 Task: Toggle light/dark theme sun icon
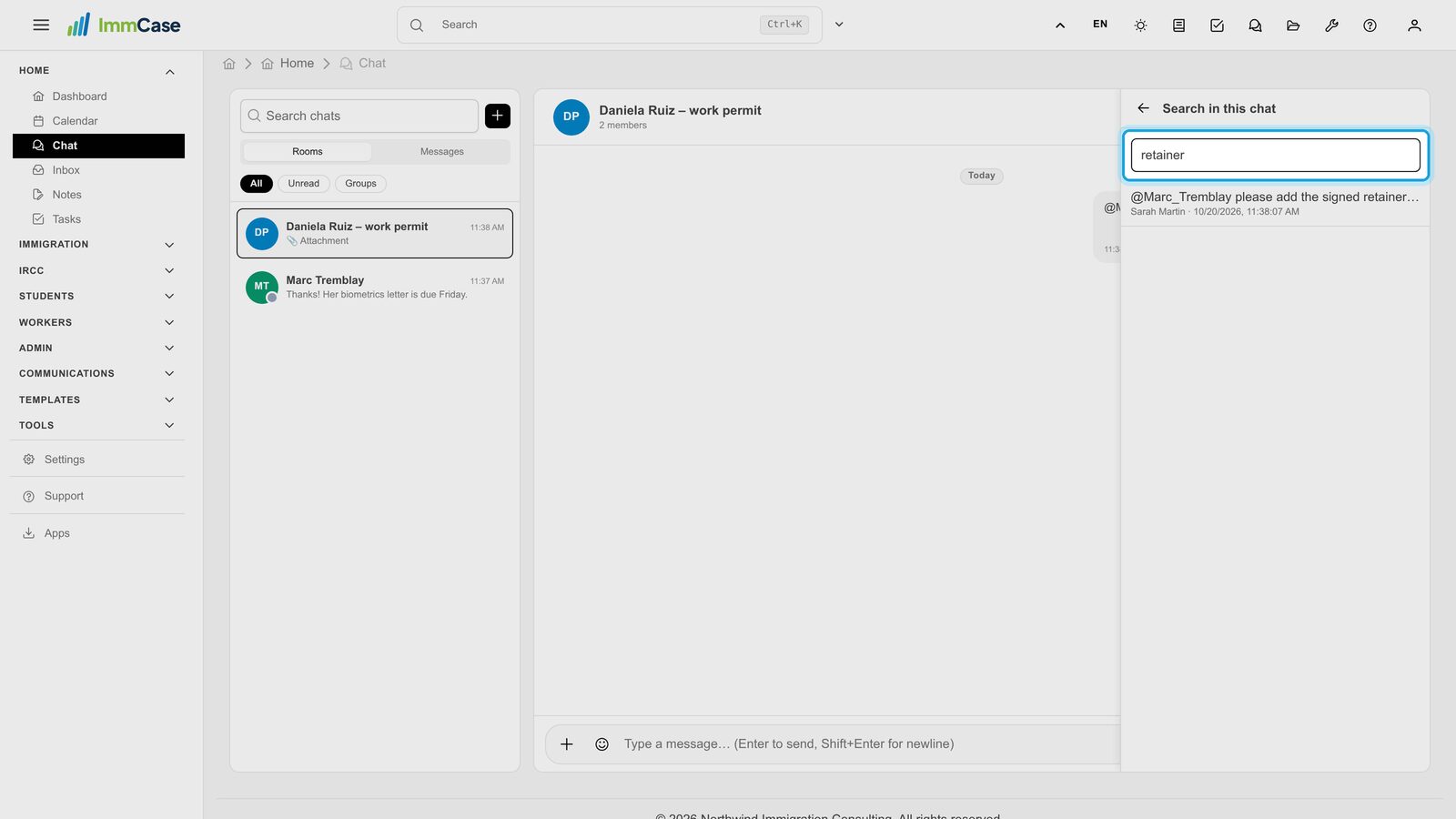pos(1140,25)
